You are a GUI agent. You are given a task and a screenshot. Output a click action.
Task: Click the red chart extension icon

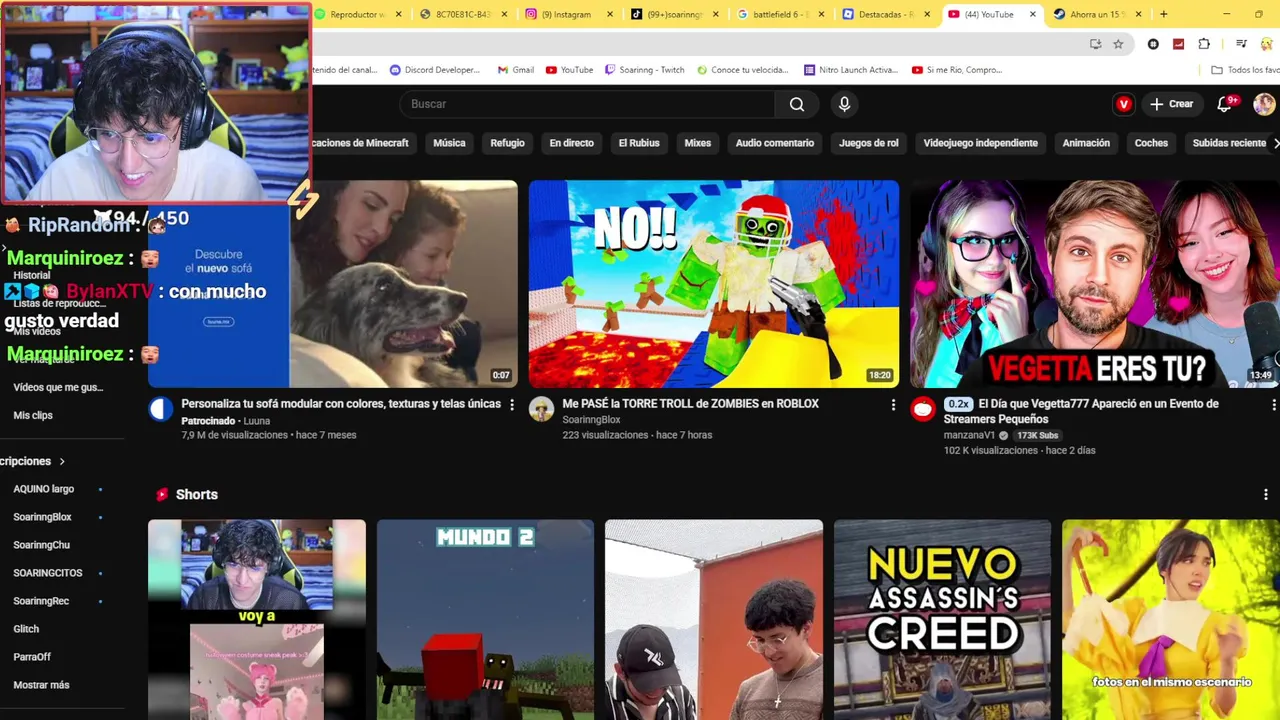pos(1178,44)
